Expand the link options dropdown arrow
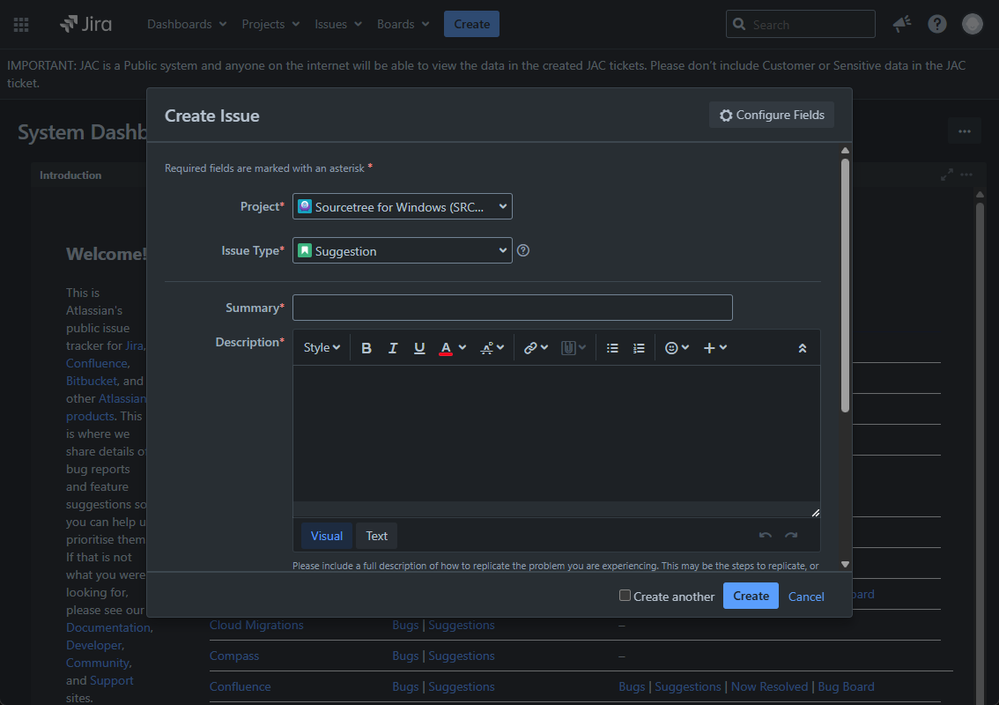 pos(544,348)
